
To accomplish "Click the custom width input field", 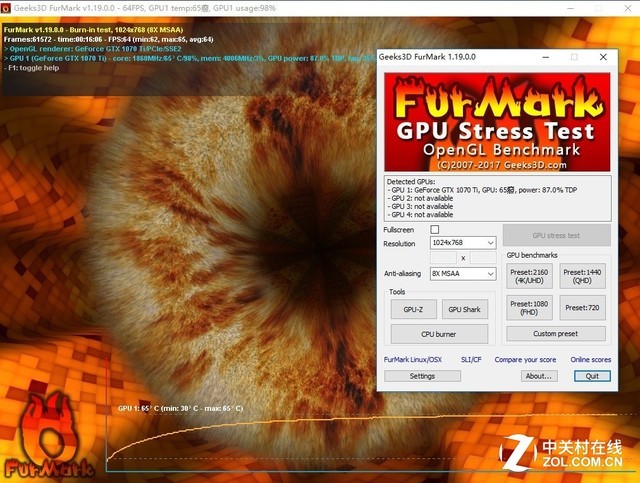I will (x=444, y=258).
